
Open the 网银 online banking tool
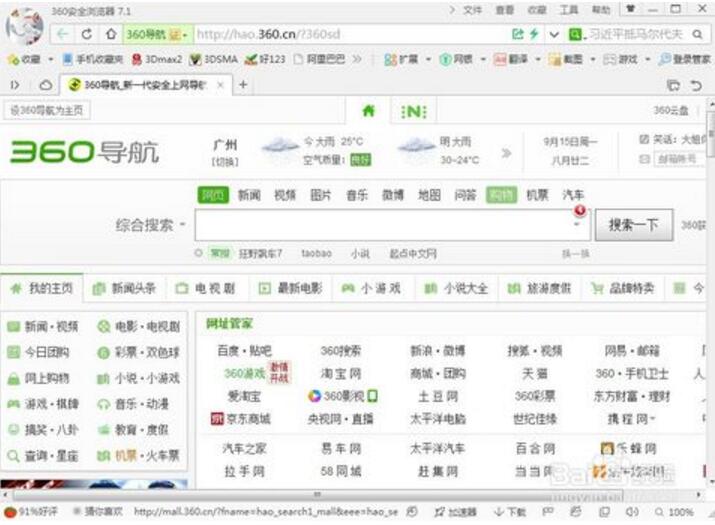coord(456,59)
